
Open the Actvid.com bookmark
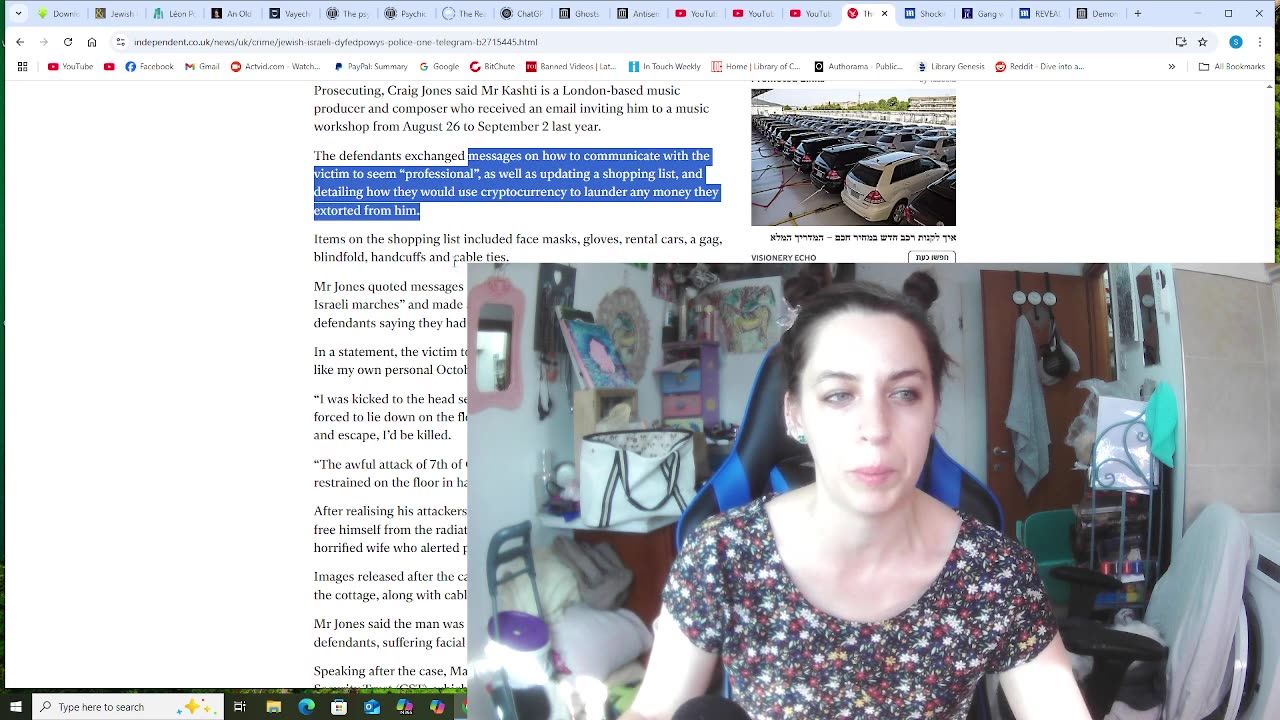coord(275,67)
